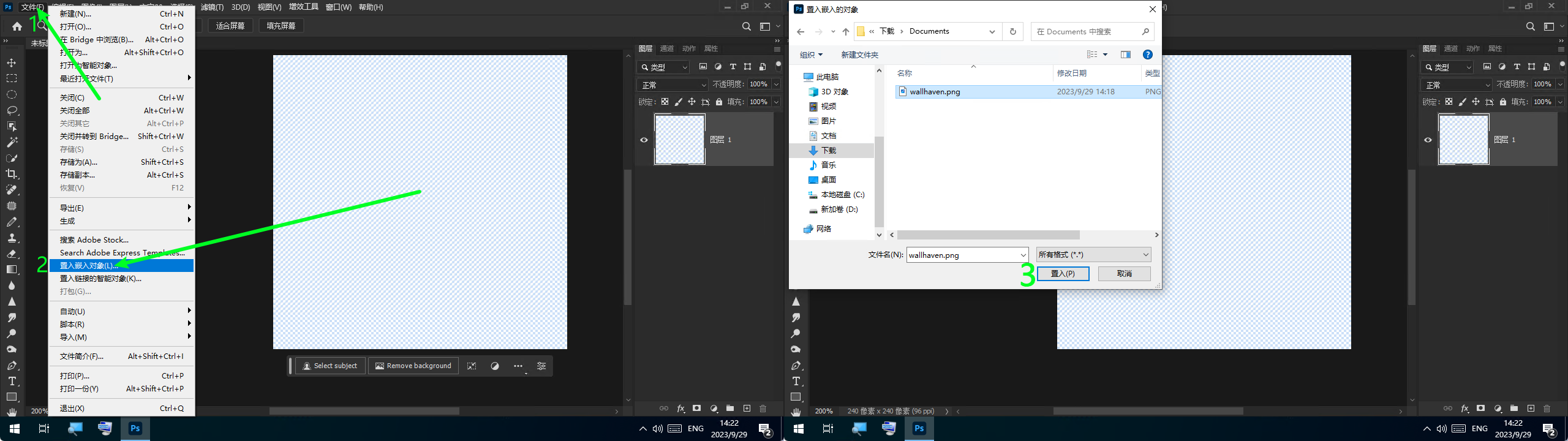1568x441 pixels.
Task: Choose the Eraser tool
Action: click(x=12, y=254)
